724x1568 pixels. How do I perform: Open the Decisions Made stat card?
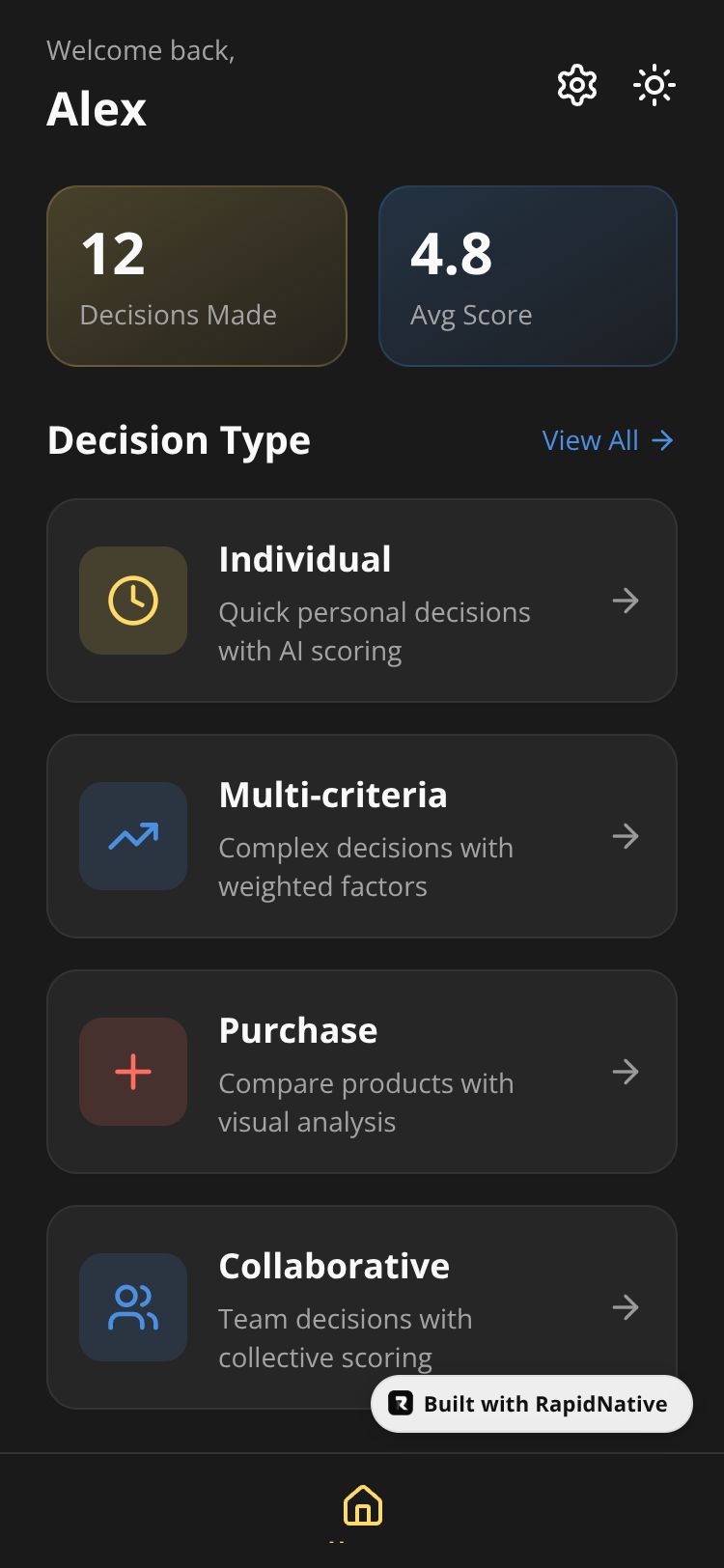coord(197,276)
